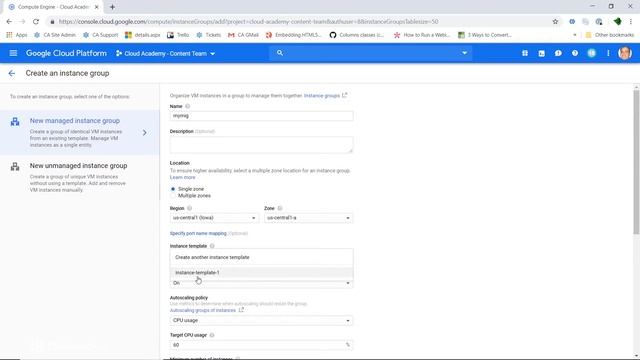The height and width of the screenshot is (360, 640).
Task: Open the Chrome three-dot menu
Action: pyautogui.click(x=631, y=22)
